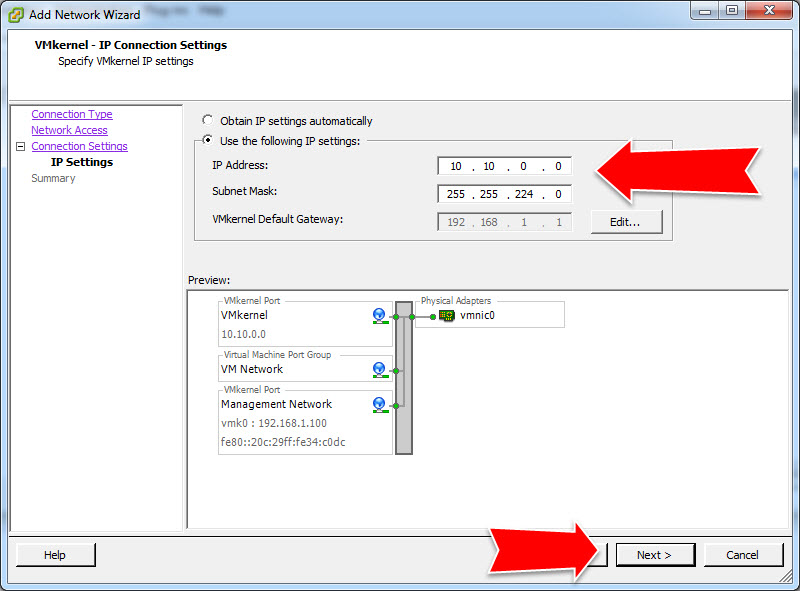Collapse the Connection Settings tree node
Image resolution: width=800 pixels, height=591 pixels.
(x=20, y=146)
